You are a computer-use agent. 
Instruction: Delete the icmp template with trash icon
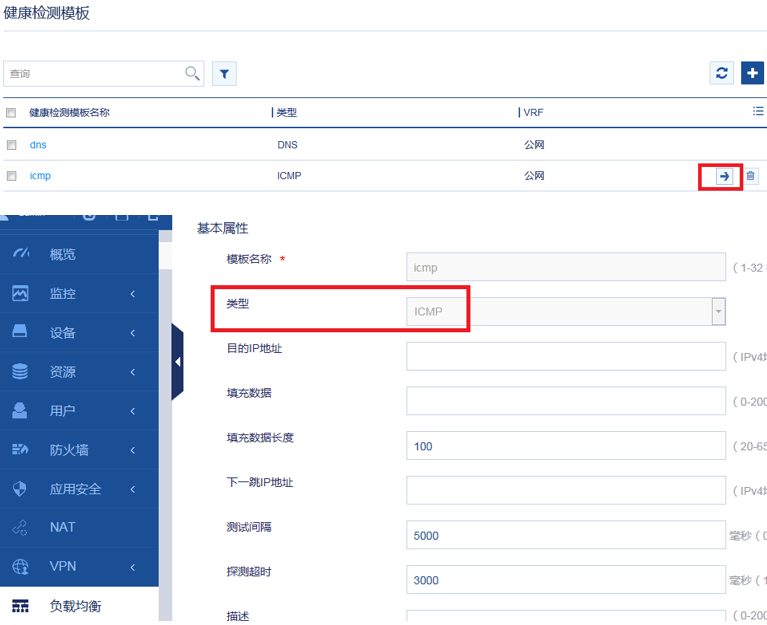coord(751,176)
